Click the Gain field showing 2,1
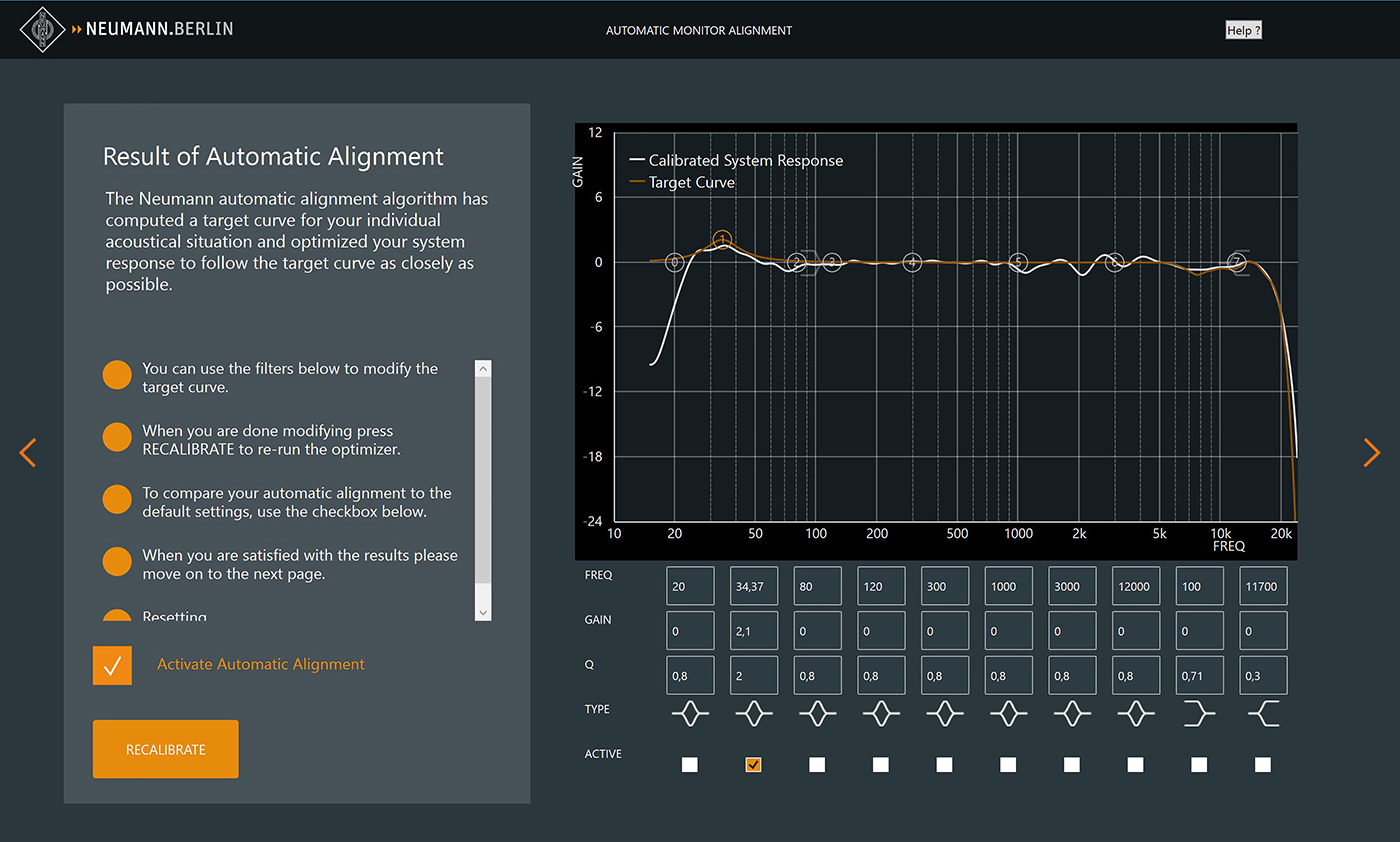Viewport: 1400px width, 842px height. coord(754,631)
